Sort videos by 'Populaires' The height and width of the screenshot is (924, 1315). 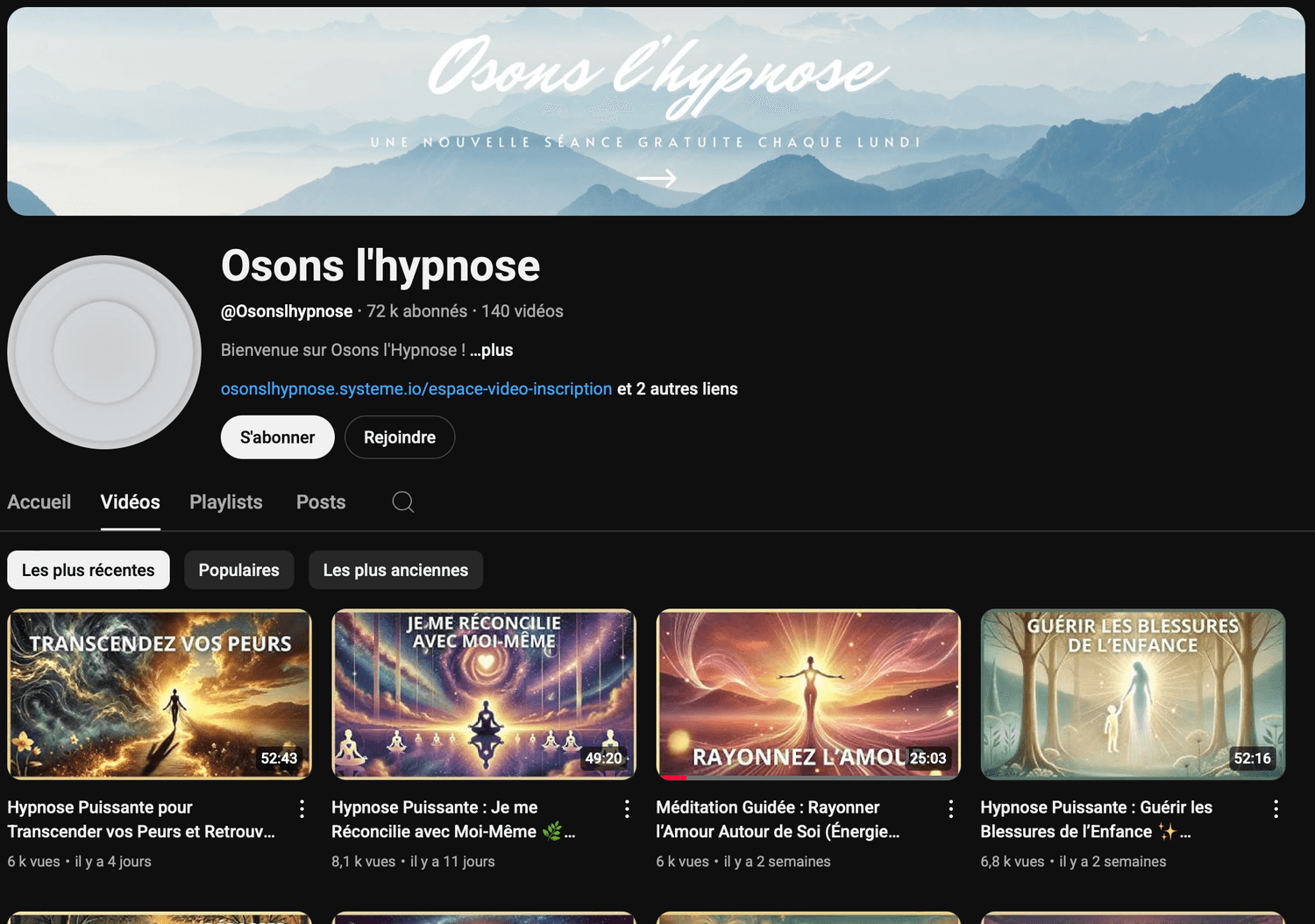point(239,570)
